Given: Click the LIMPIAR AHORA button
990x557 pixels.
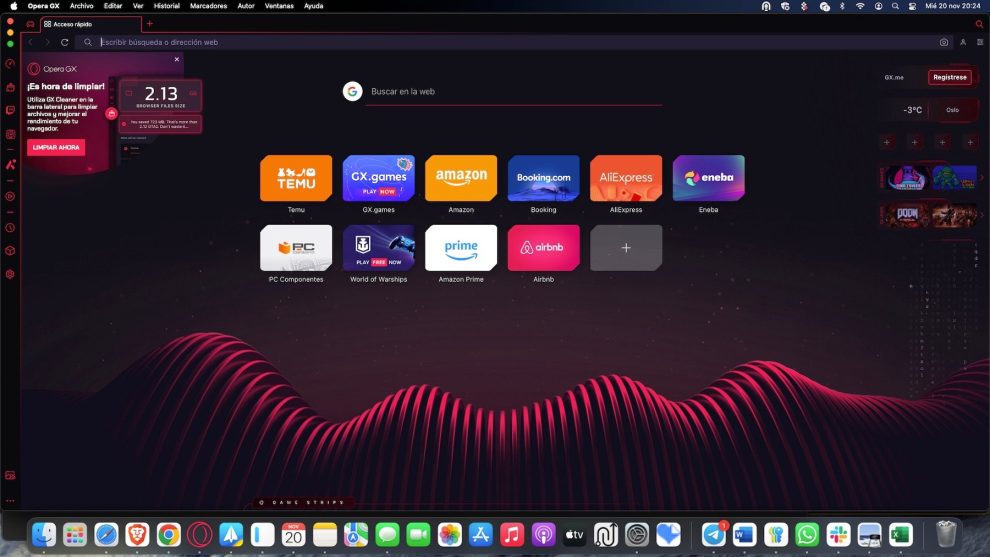Looking at the screenshot, I should pos(56,147).
